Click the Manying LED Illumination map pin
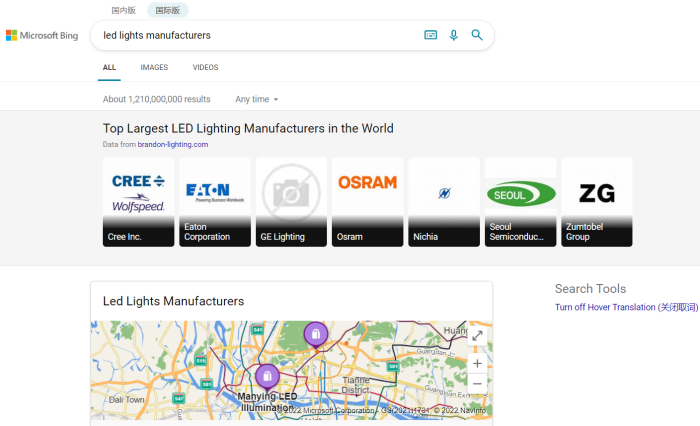 267,377
